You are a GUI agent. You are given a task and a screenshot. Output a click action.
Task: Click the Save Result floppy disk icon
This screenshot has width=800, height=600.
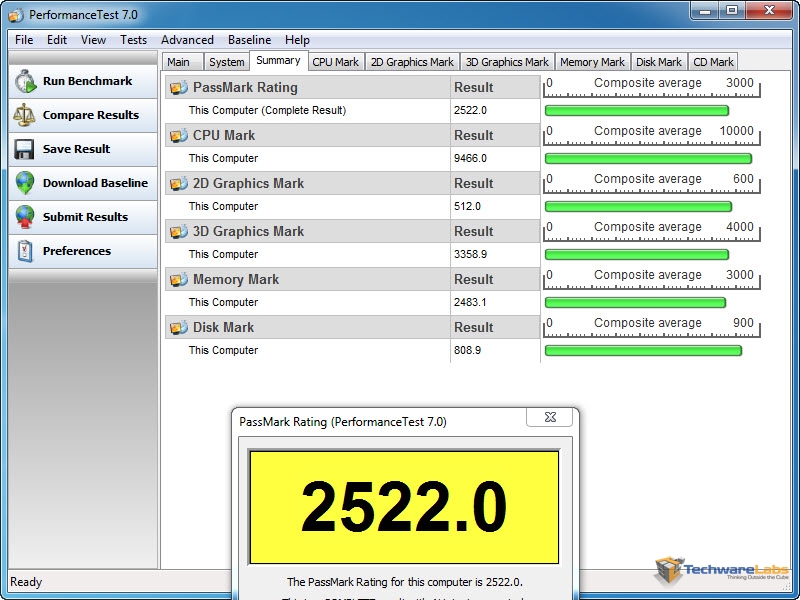(x=24, y=149)
